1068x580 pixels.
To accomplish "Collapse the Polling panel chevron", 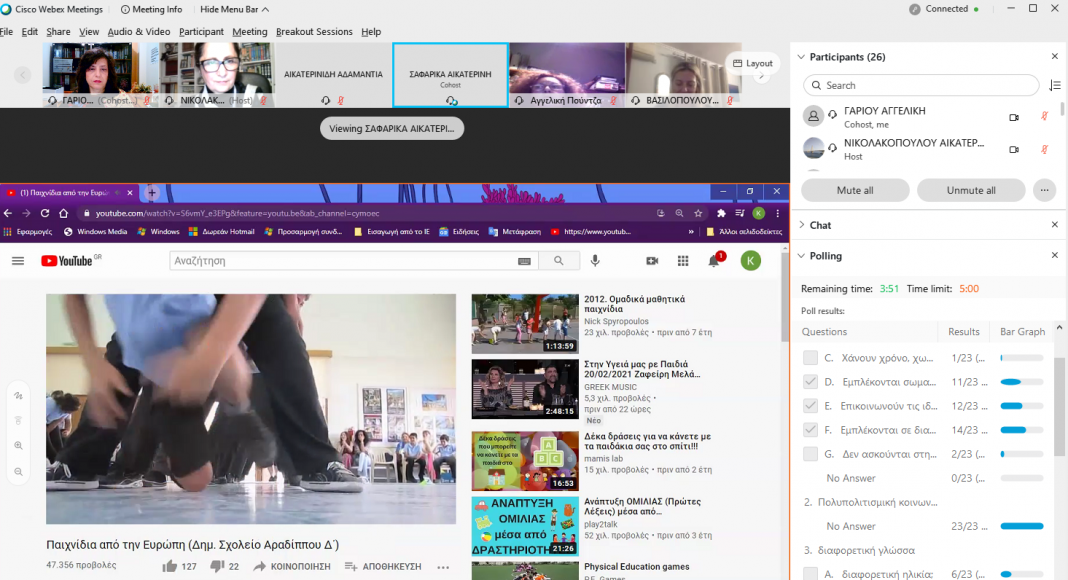I will tap(799, 256).
